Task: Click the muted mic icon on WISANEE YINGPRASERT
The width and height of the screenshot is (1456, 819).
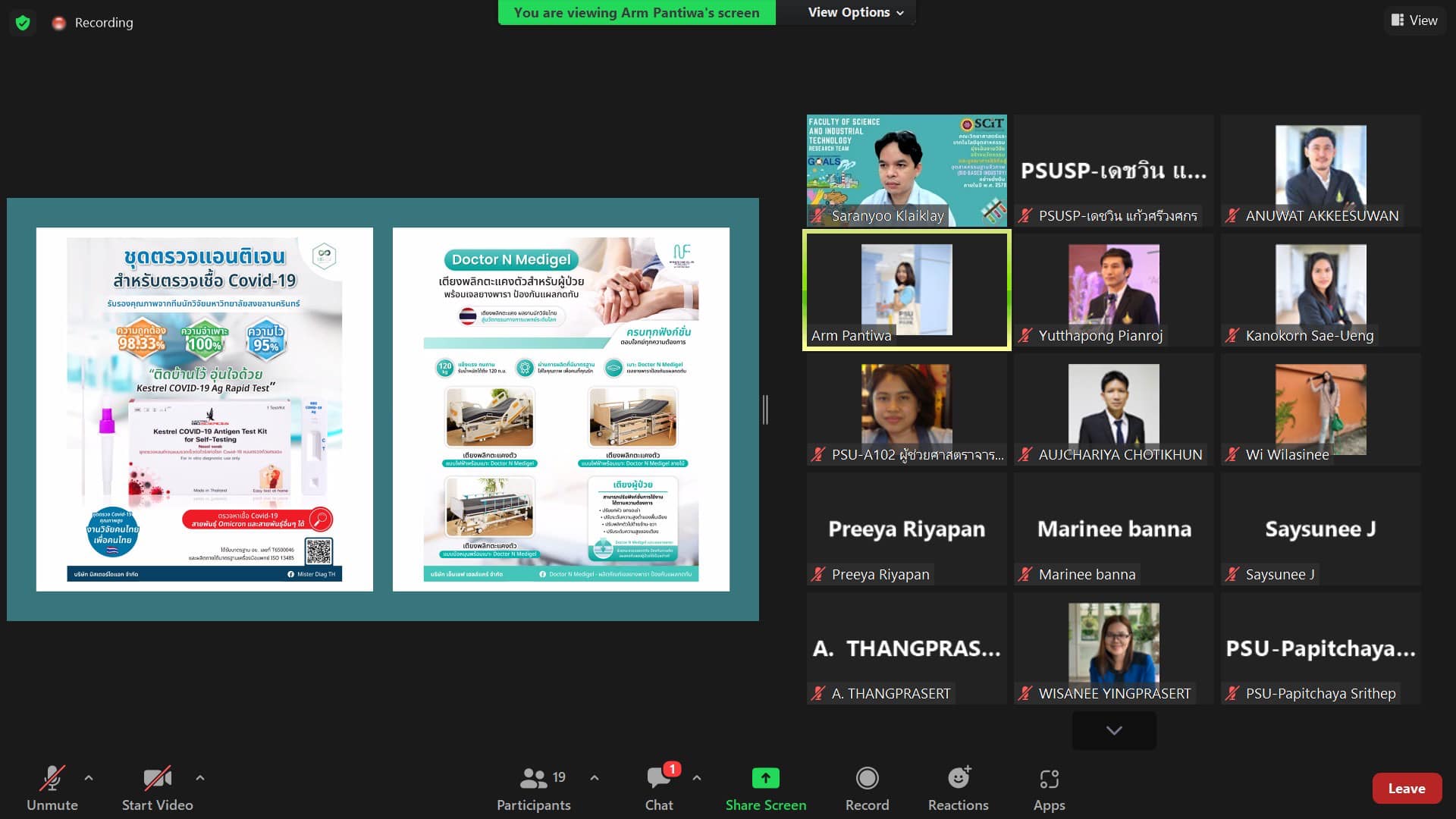Action: click(x=1025, y=694)
